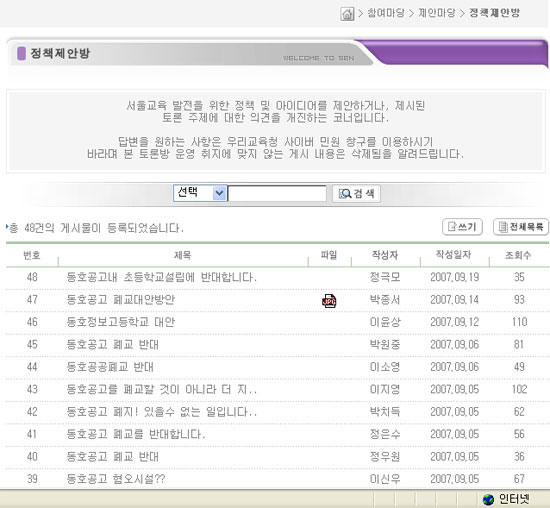This screenshot has height=508, width=550.
Task: Select 정책제안방 breadcrumb item
Action: [495, 13]
